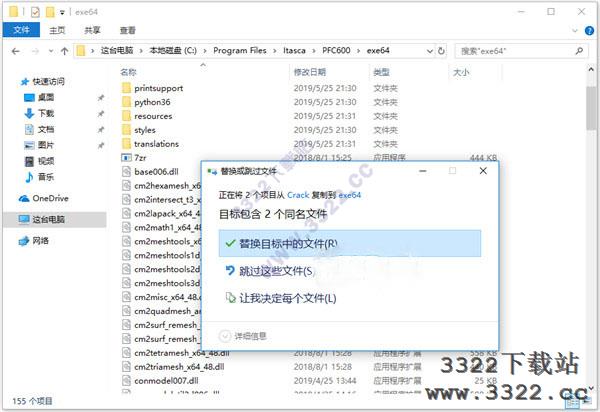The width and height of the screenshot is (600, 412).
Task: Click Itasca breadcrumb segment
Action: point(294,50)
